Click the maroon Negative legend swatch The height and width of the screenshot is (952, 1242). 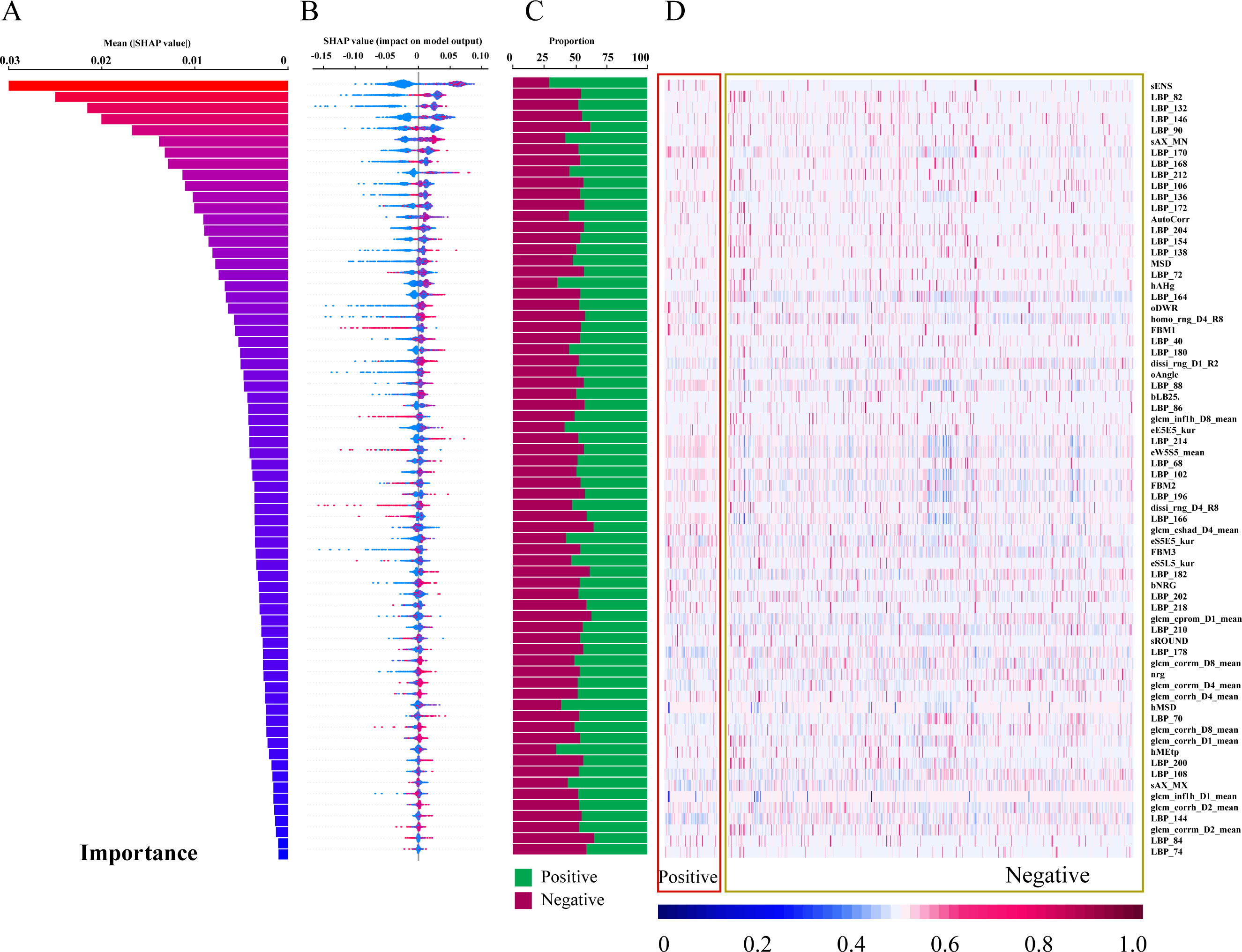523,900
